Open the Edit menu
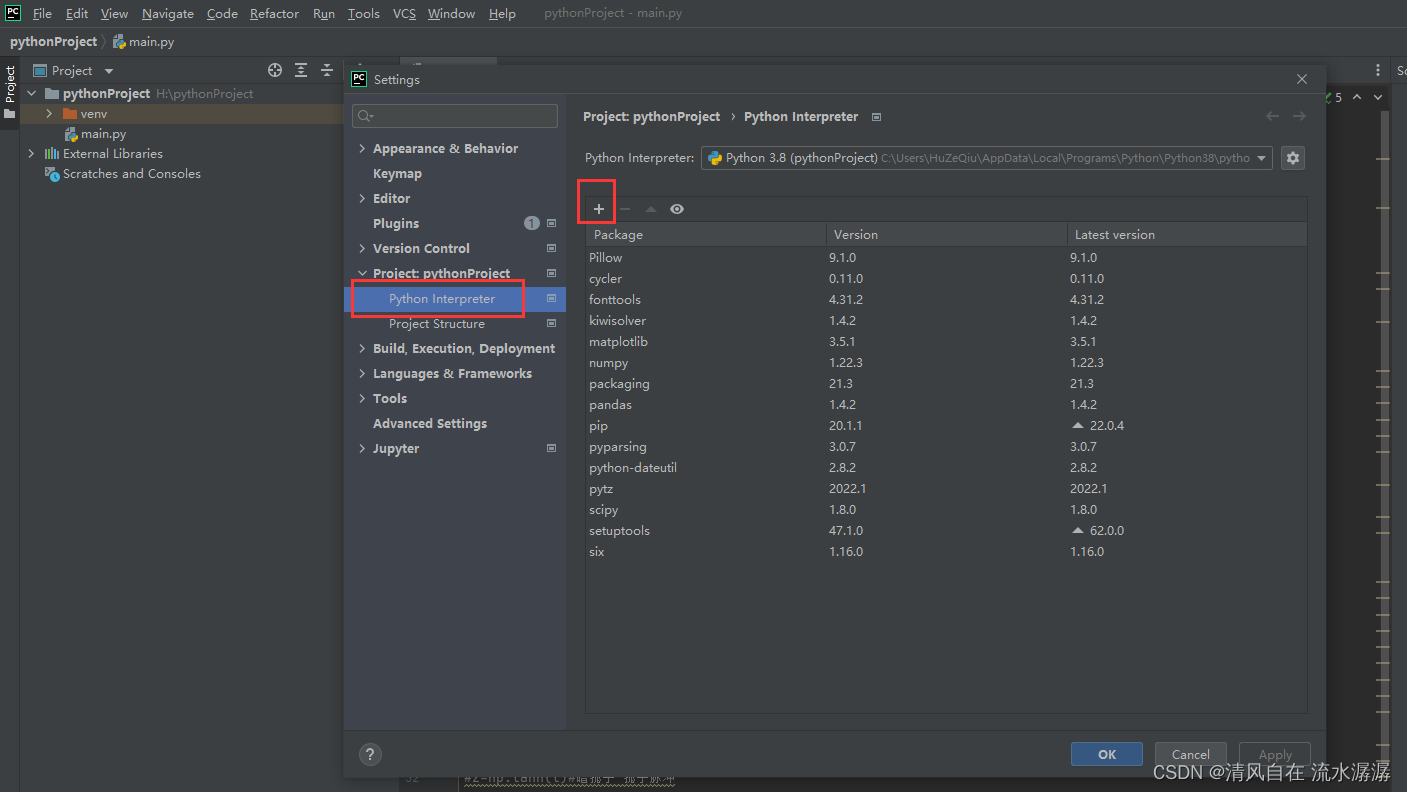Image resolution: width=1407 pixels, height=792 pixels. (x=77, y=13)
